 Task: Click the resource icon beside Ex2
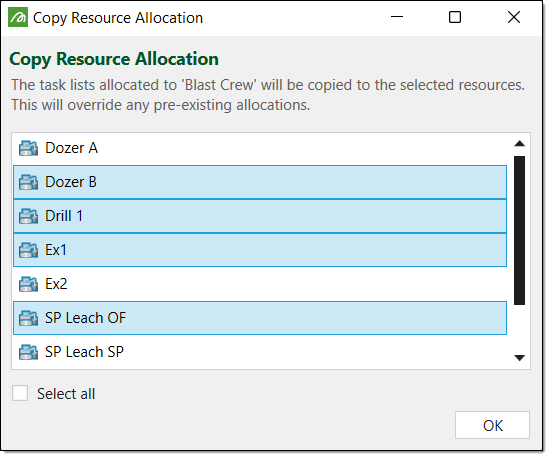click(28, 284)
